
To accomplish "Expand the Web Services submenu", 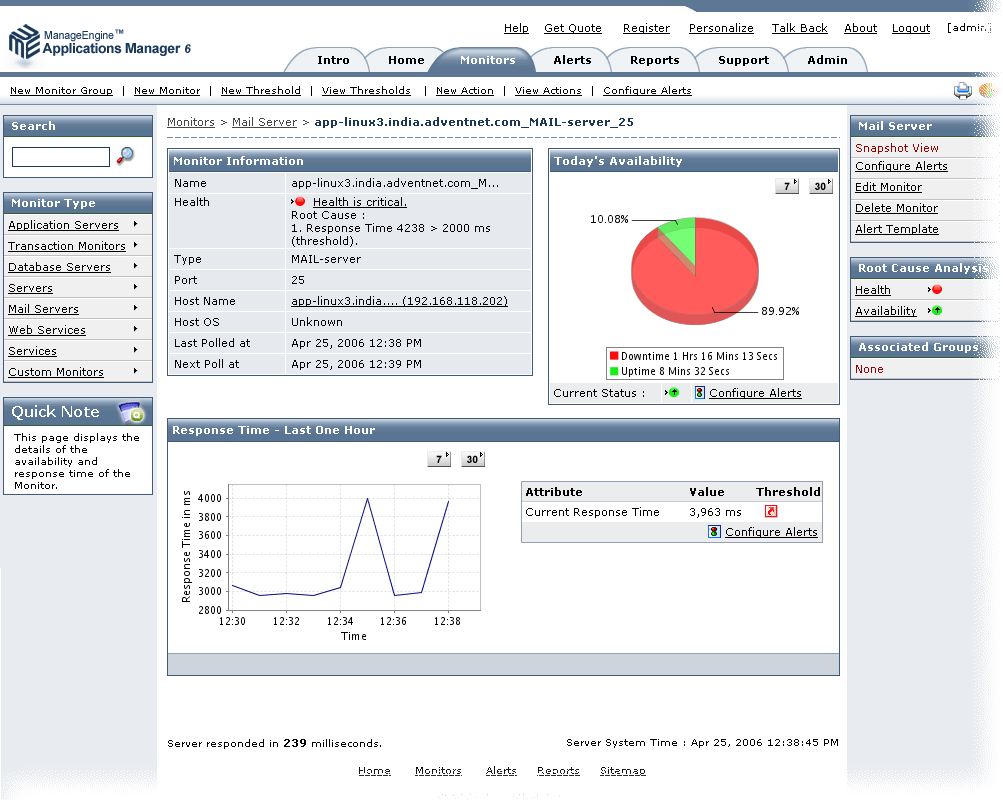I will click(135, 330).
